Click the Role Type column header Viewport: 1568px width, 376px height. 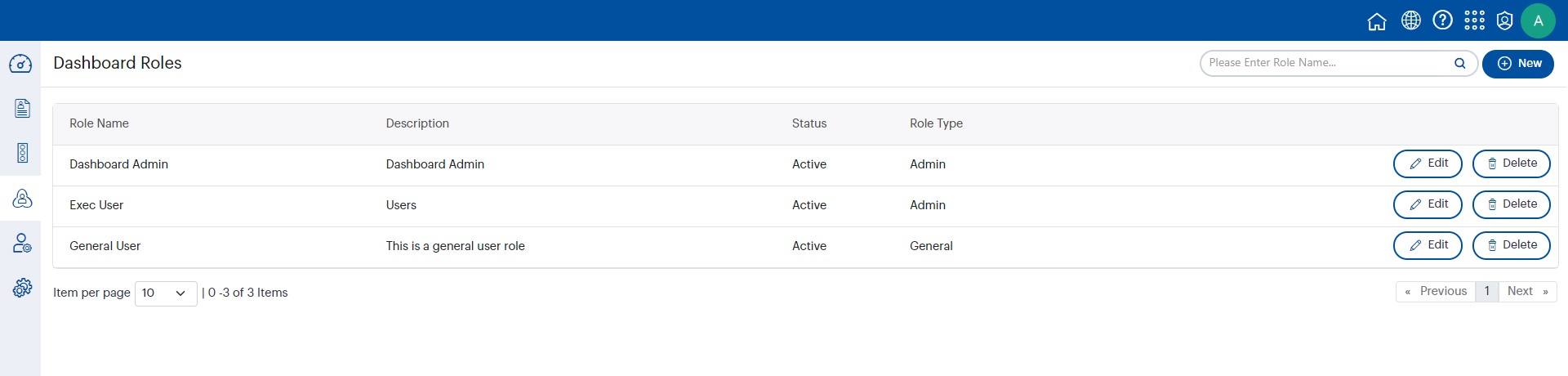click(936, 123)
